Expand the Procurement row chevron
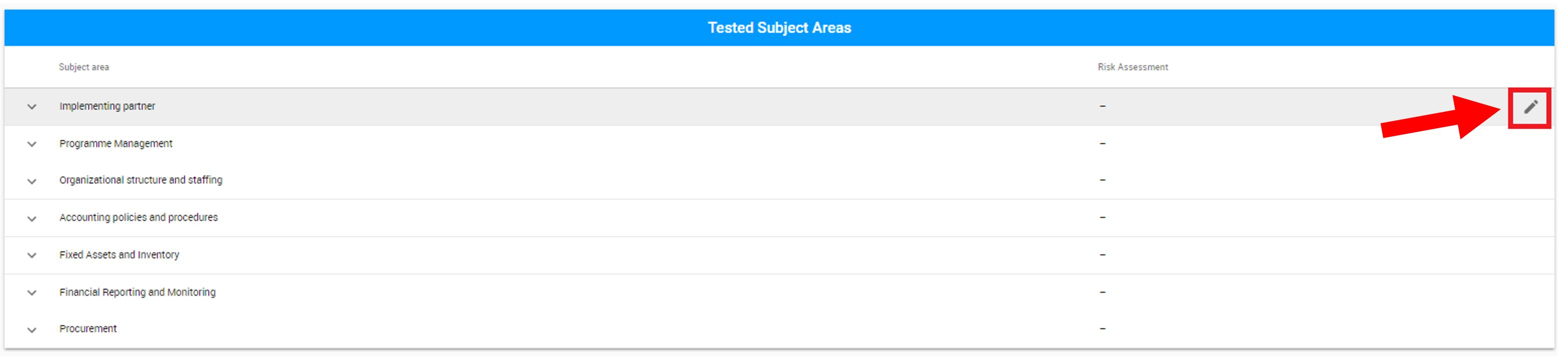 point(32,330)
